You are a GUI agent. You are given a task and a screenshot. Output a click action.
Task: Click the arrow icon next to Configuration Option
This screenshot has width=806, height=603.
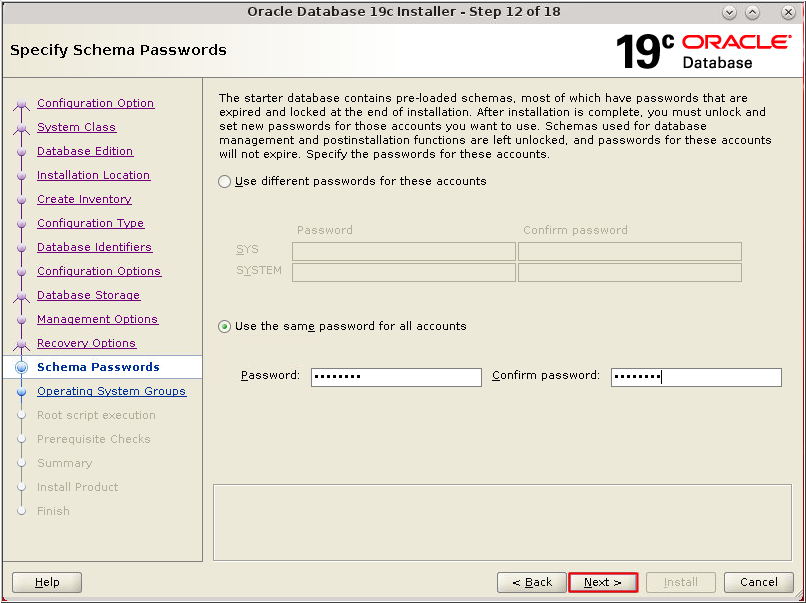(22, 103)
